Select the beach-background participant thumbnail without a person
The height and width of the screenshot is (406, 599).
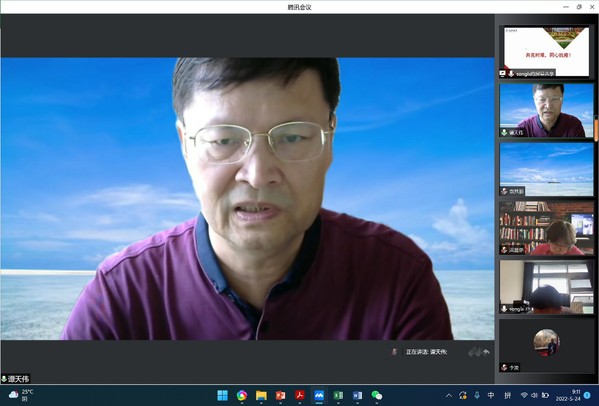click(x=546, y=169)
